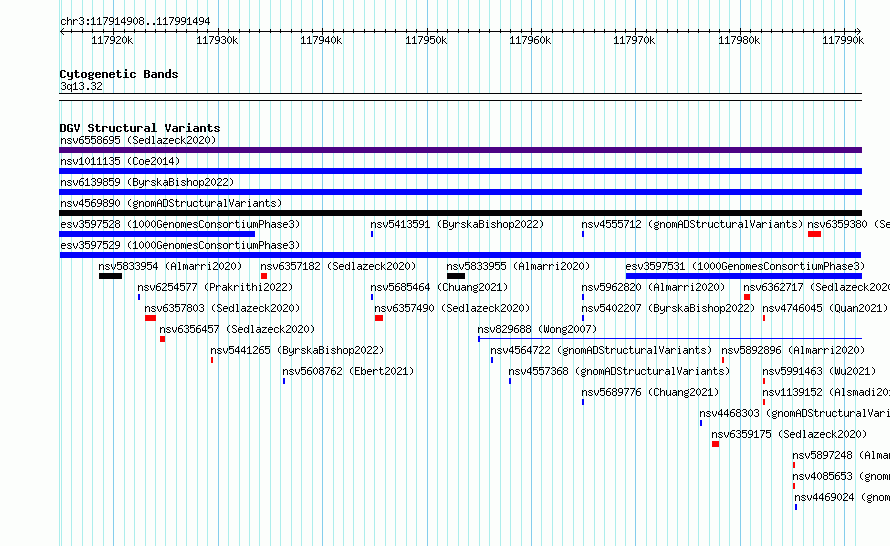Click nsv5685464 (Chuang2021) label
Screen dimensions: 890x546
coord(439,287)
